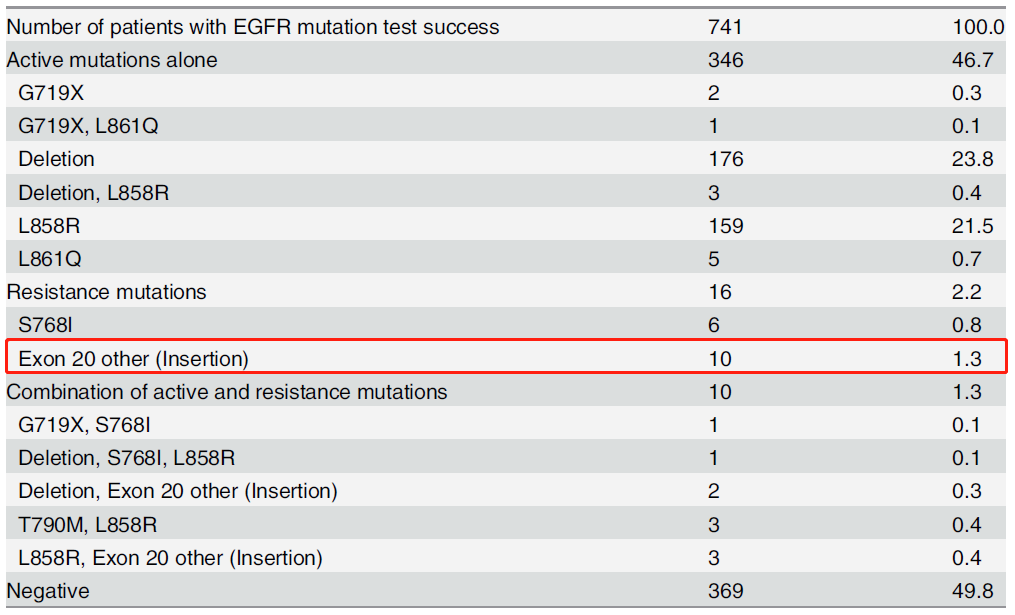1015x615 pixels.
Task: Click the count 159 for L858R
Action: [725, 226]
